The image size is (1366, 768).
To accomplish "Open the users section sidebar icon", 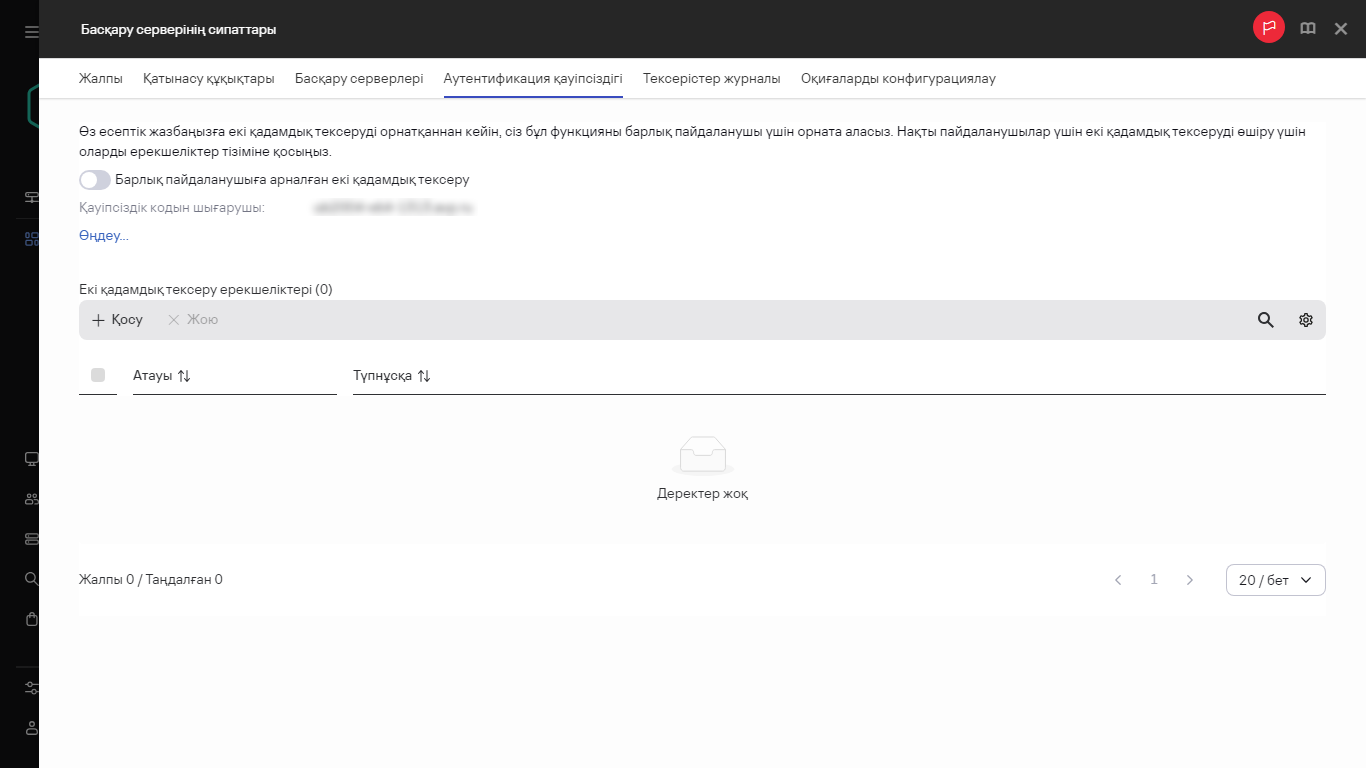I will pos(30,498).
